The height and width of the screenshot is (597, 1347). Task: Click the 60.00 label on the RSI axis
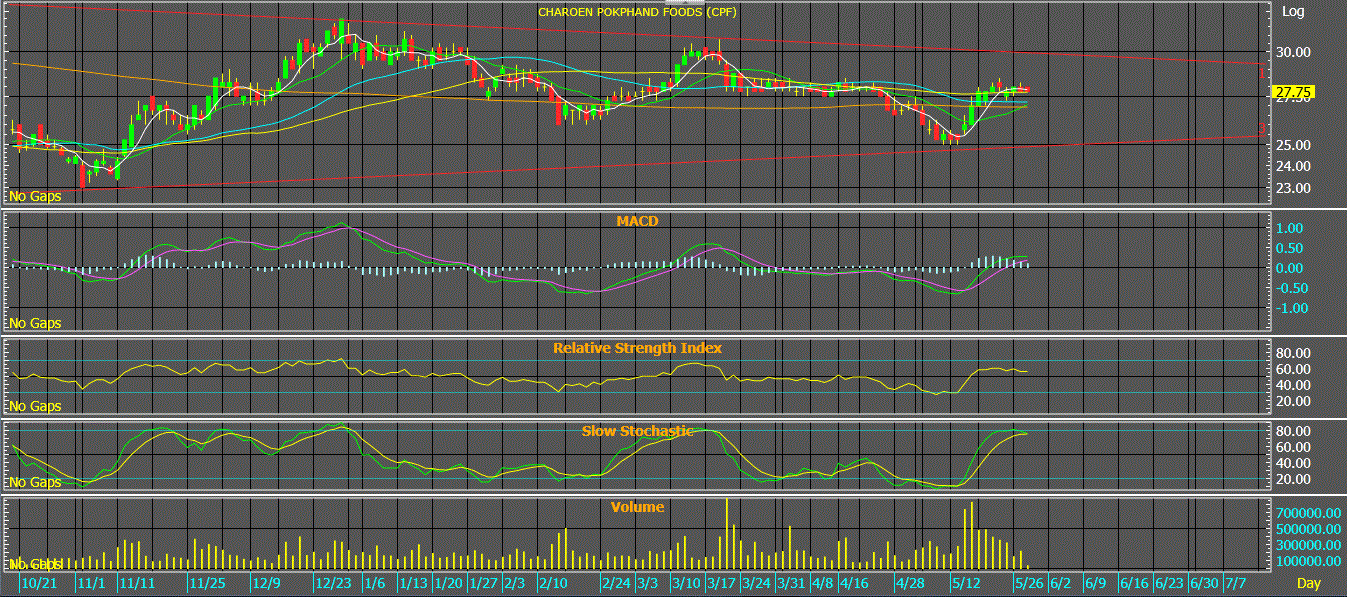[1293, 370]
